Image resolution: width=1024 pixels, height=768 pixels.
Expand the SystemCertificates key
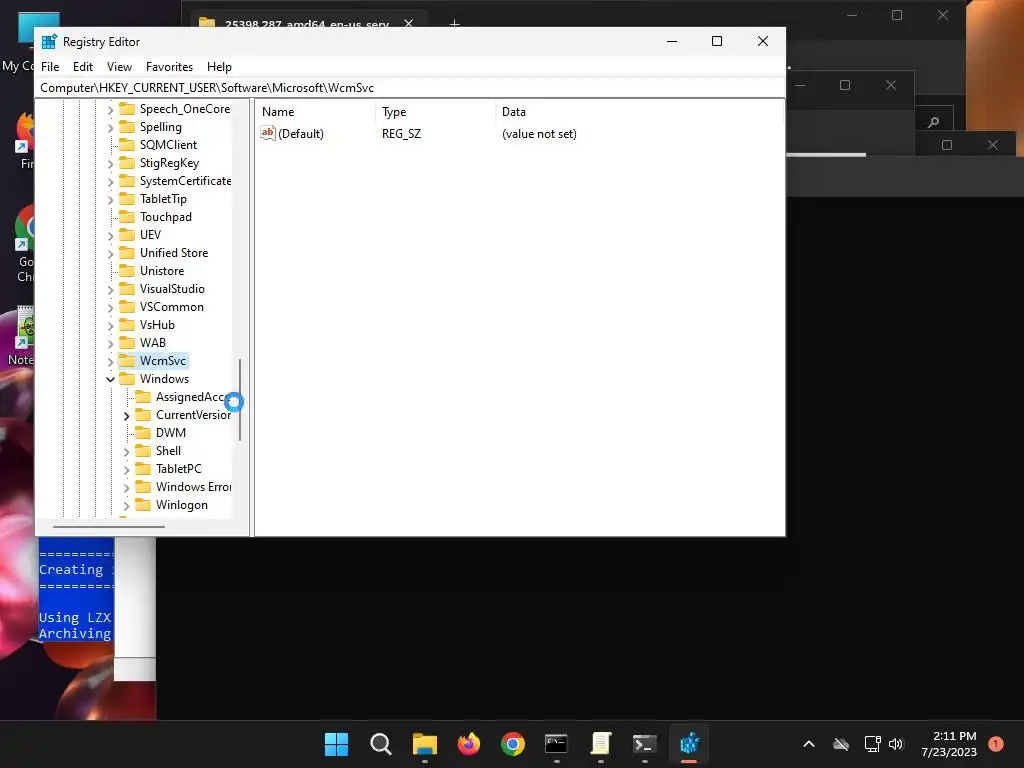[x=110, y=182]
